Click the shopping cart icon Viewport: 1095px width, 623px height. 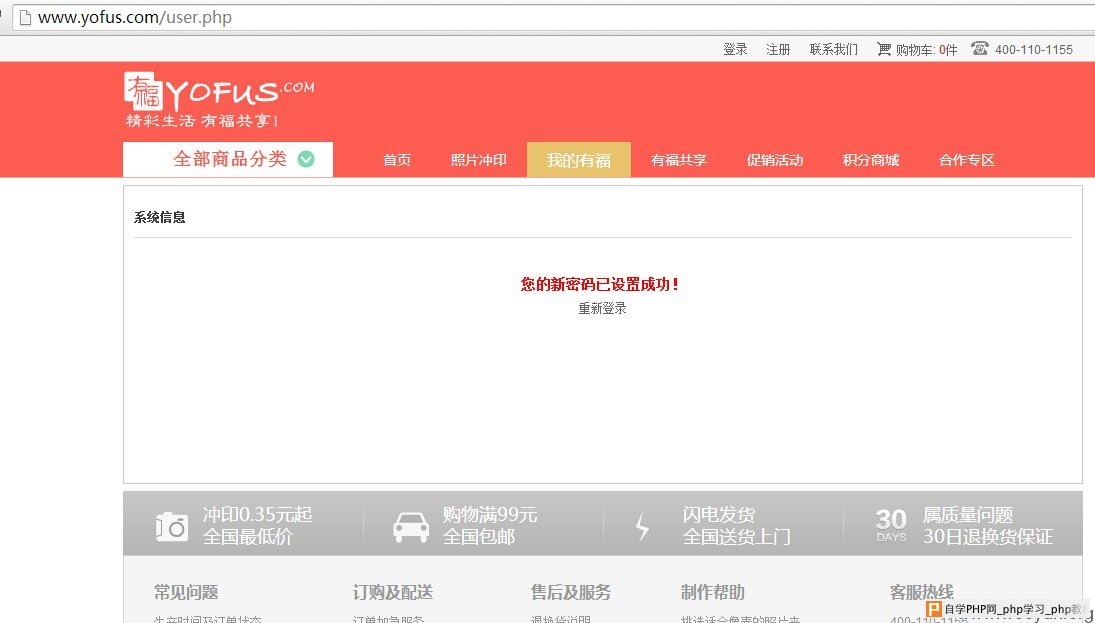click(884, 49)
